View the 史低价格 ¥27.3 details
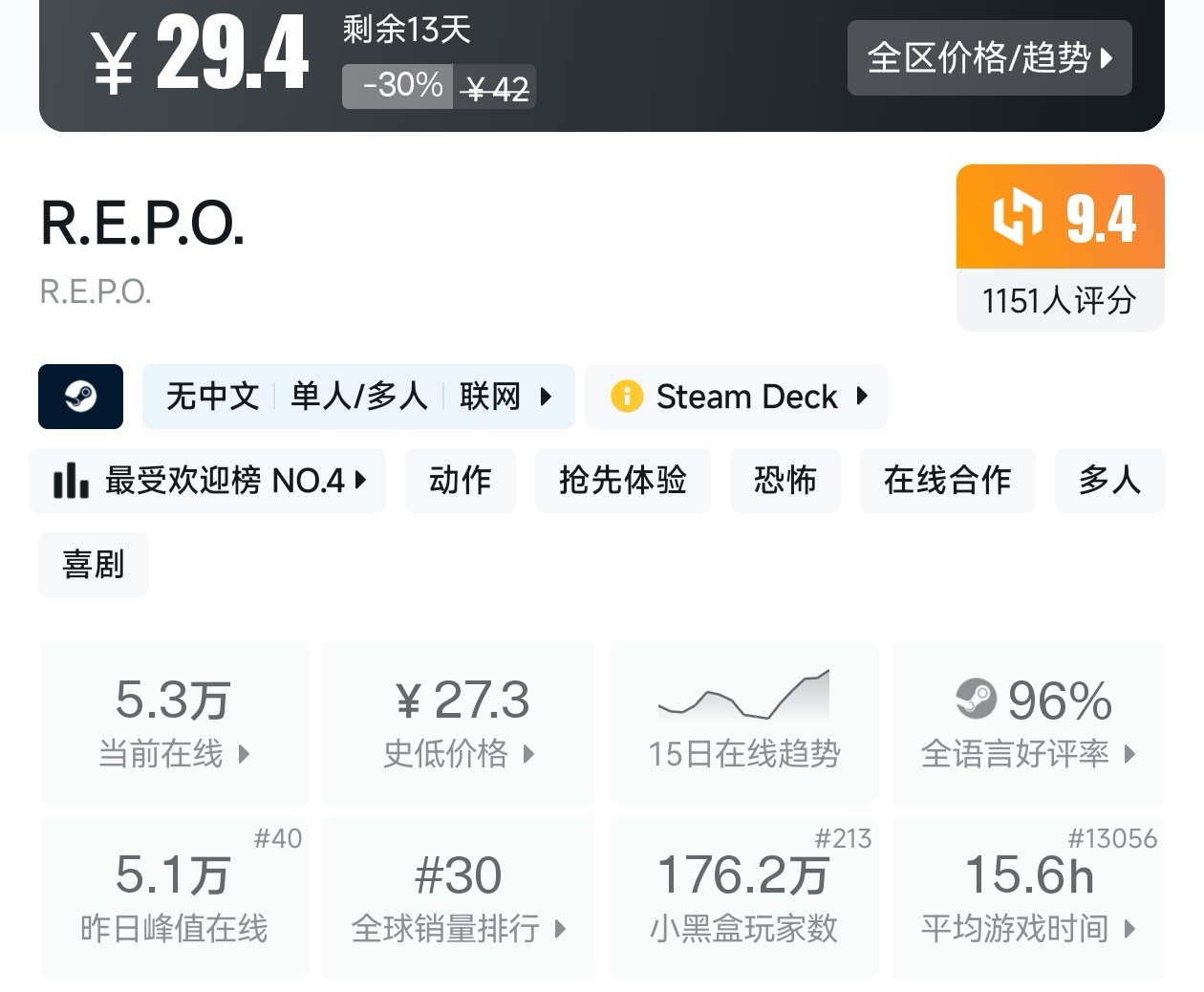The image size is (1204, 992). (x=459, y=722)
